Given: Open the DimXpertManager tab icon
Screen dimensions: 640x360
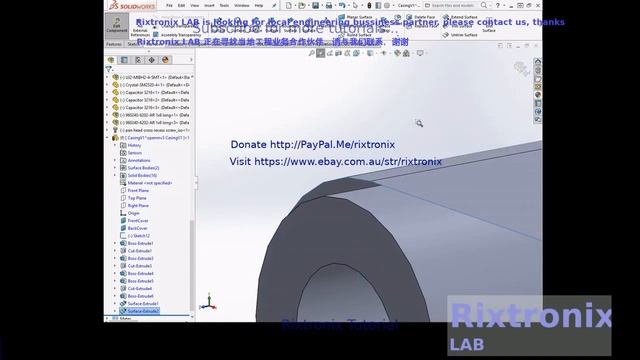Looking at the screenshot, I should tap(151, 60).
